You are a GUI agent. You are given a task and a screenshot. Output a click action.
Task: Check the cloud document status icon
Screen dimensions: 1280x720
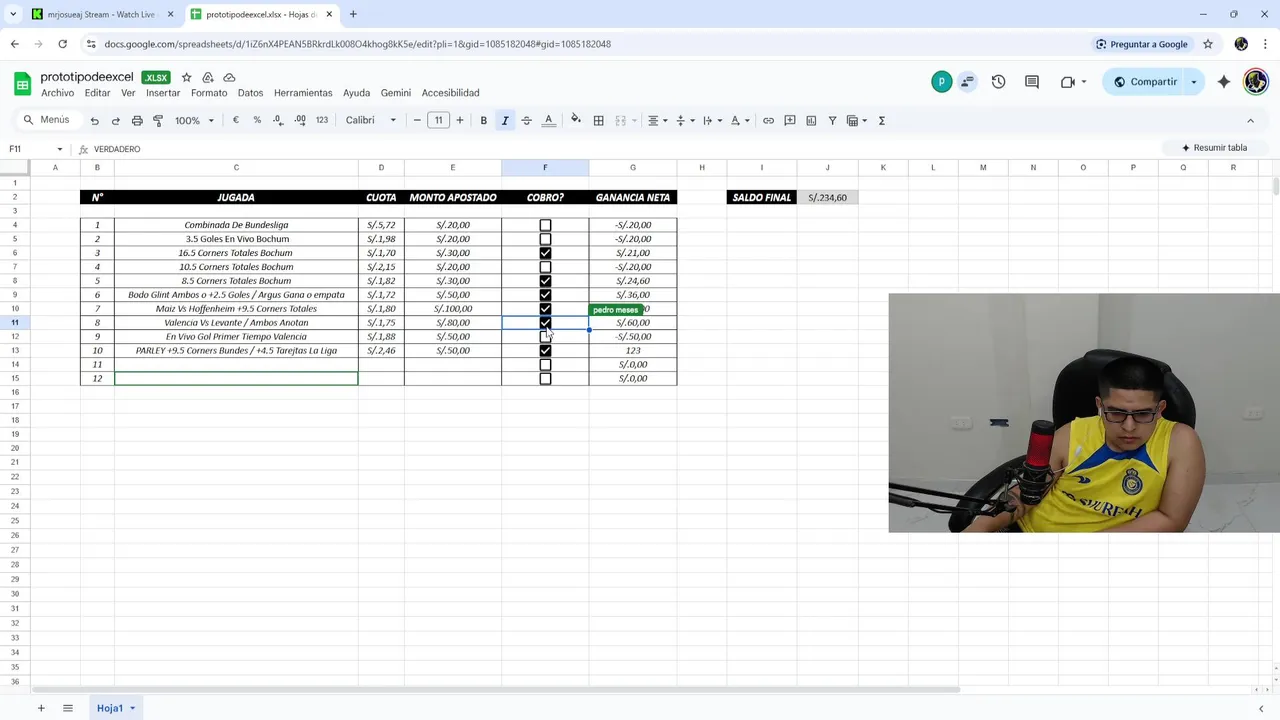[229, 77]
